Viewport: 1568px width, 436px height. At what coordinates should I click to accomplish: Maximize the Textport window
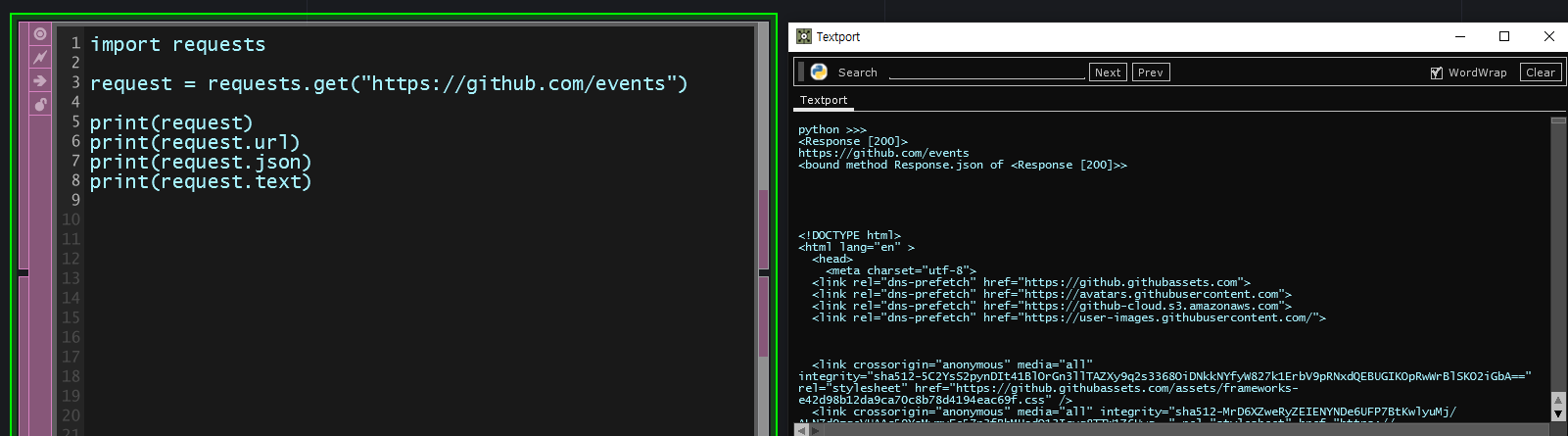click(1504, 36)
